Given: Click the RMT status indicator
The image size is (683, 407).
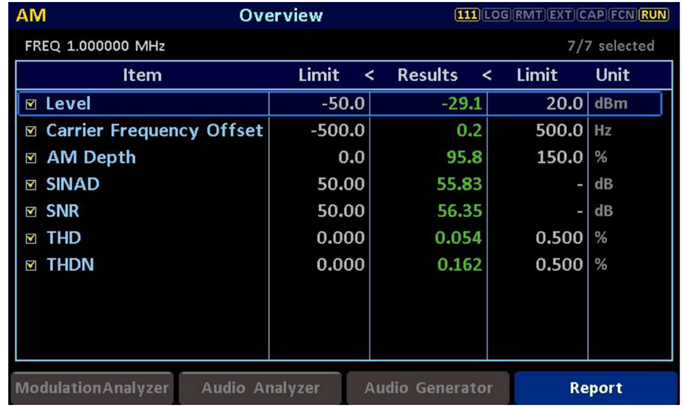Looking at the screenshot, I should 528,15.
